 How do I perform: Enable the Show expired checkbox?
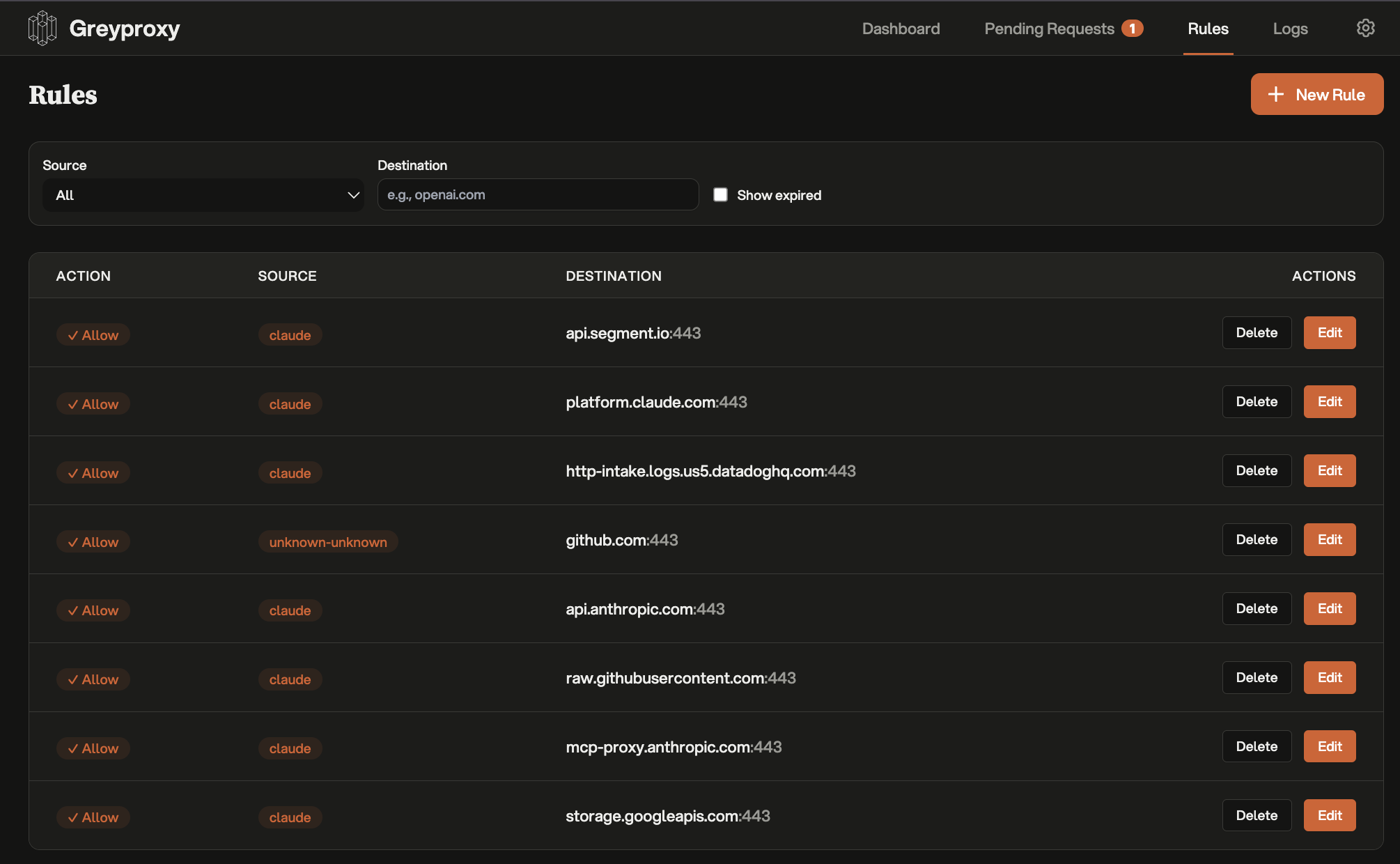[721, 195]
